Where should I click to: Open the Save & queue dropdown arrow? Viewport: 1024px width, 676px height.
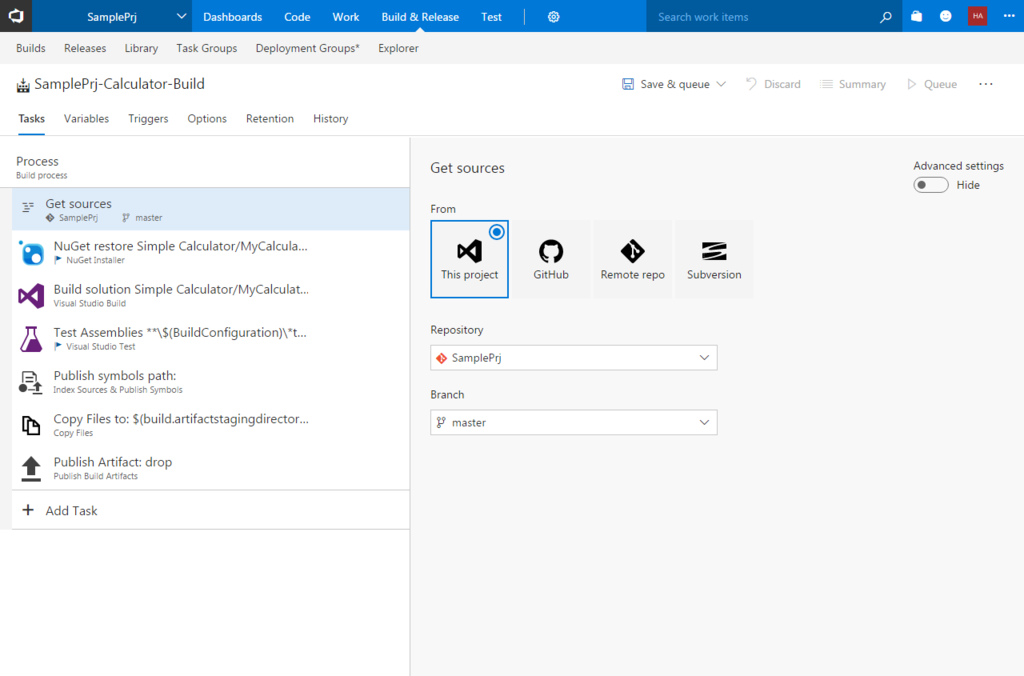[721, 84]
